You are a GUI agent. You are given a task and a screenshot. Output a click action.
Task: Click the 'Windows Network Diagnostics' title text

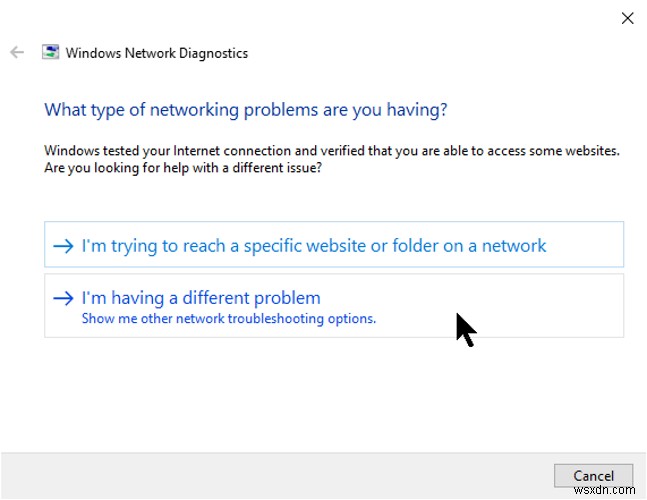pyautogui.click(x=157, y=53)
